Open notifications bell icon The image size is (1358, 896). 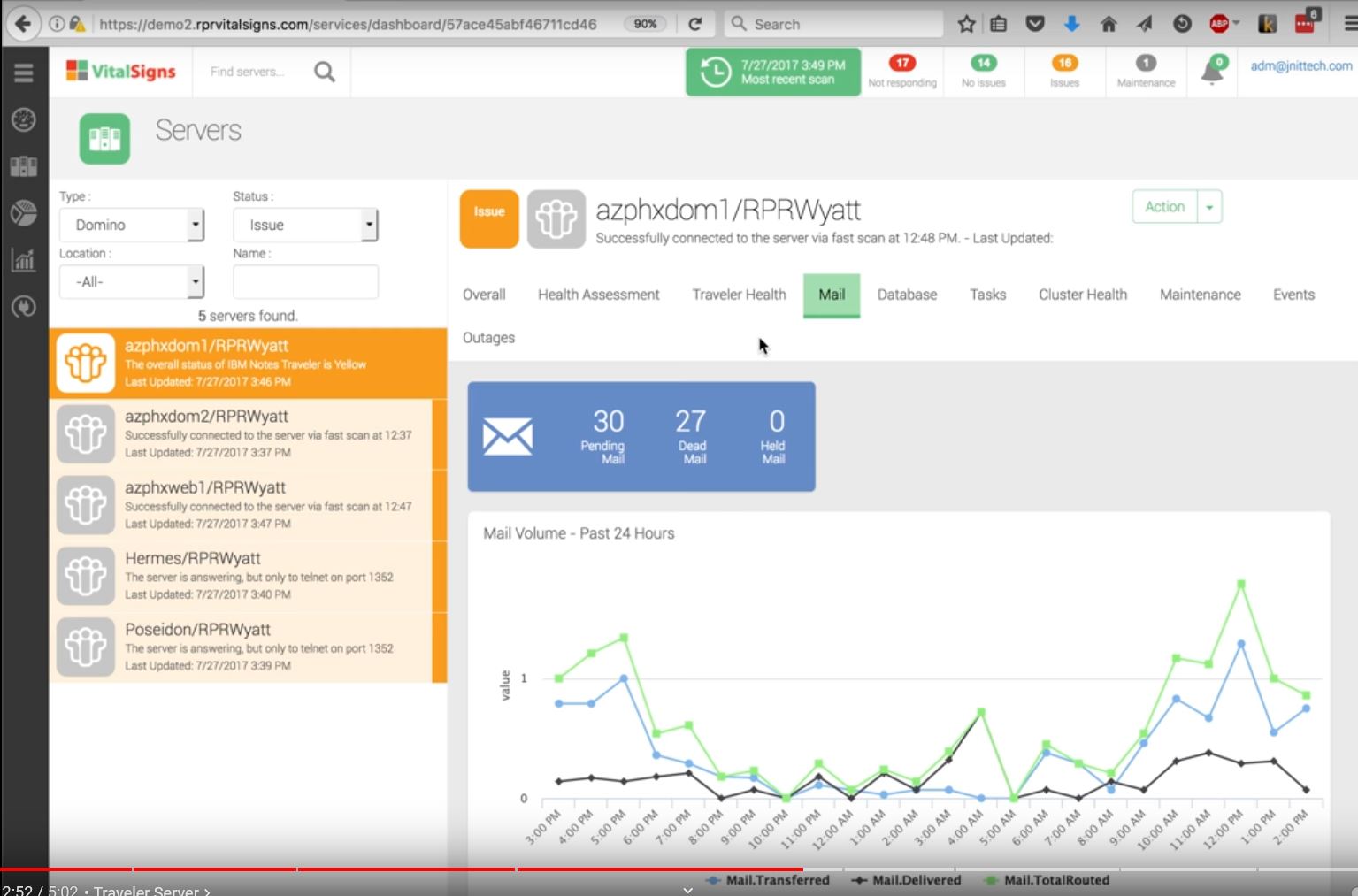click(x=1213, y=71)
